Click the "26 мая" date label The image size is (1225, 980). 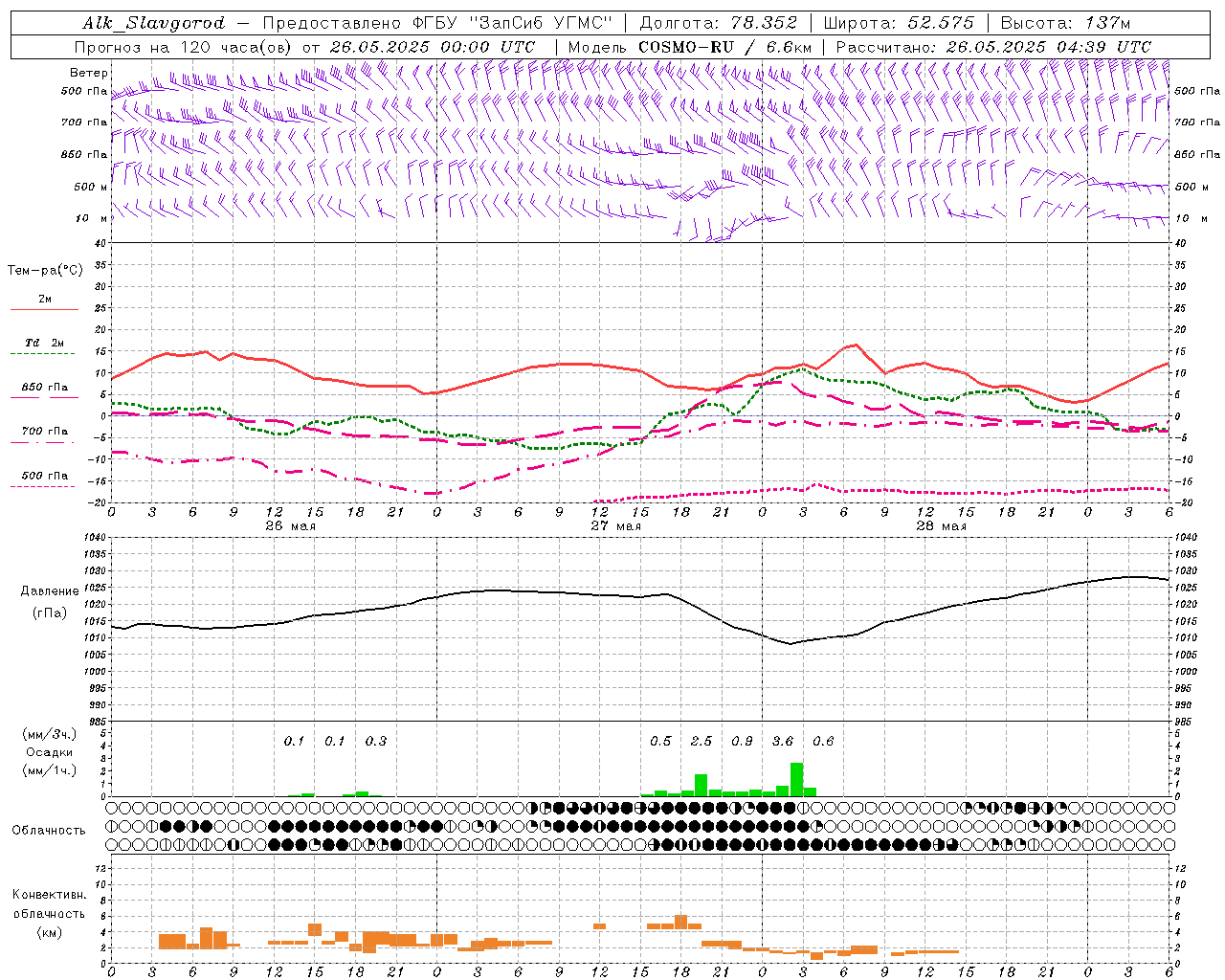291,526
